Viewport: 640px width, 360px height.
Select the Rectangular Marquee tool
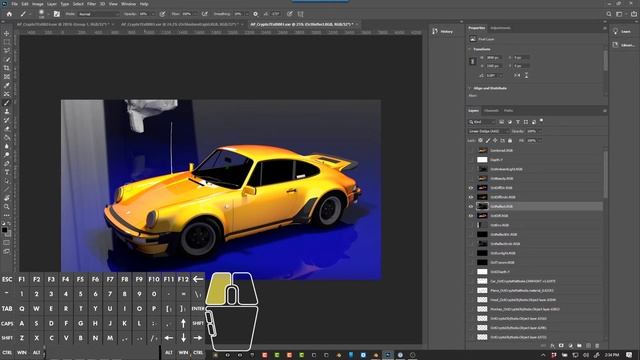point(7,42)
